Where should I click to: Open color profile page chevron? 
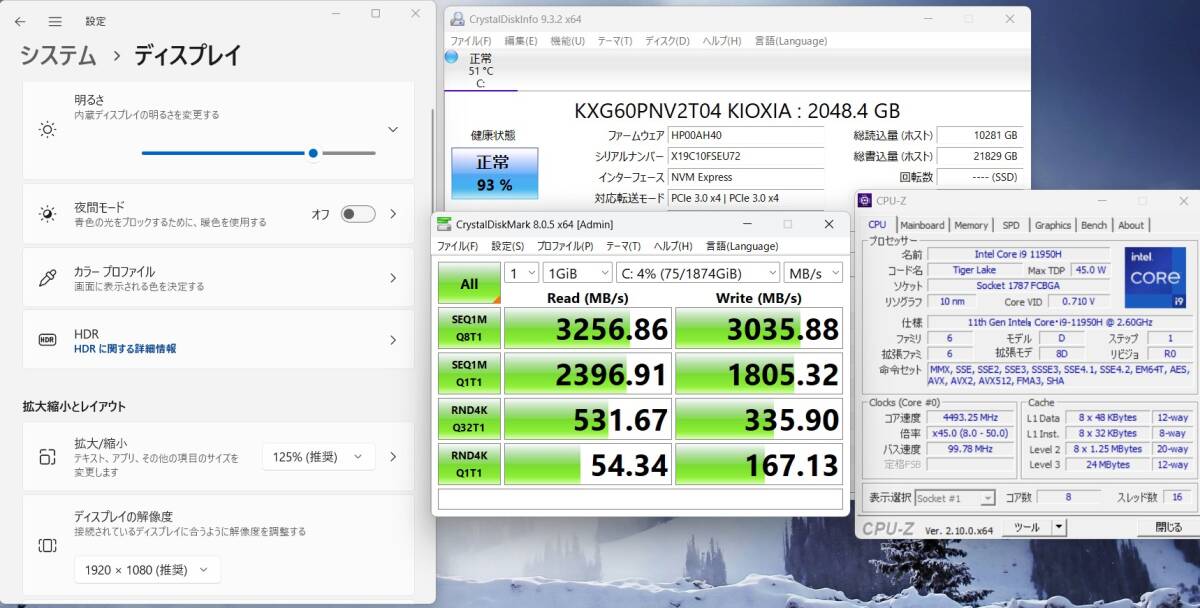coord(393,278)
